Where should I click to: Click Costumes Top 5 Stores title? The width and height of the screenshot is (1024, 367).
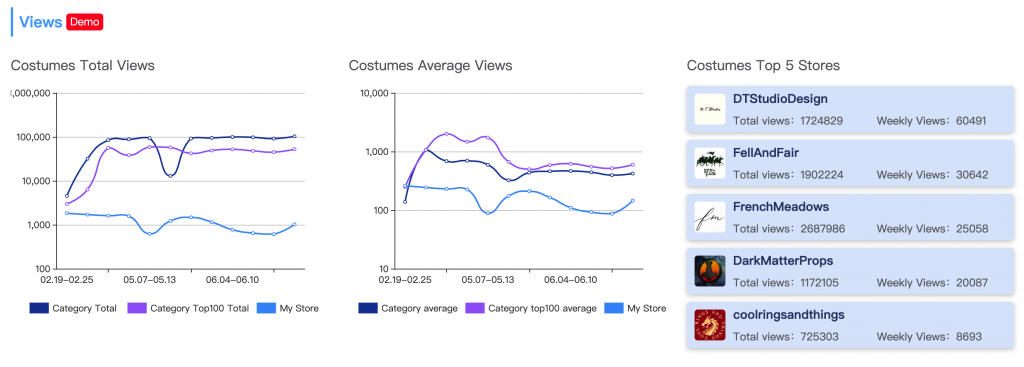(763, 65)
